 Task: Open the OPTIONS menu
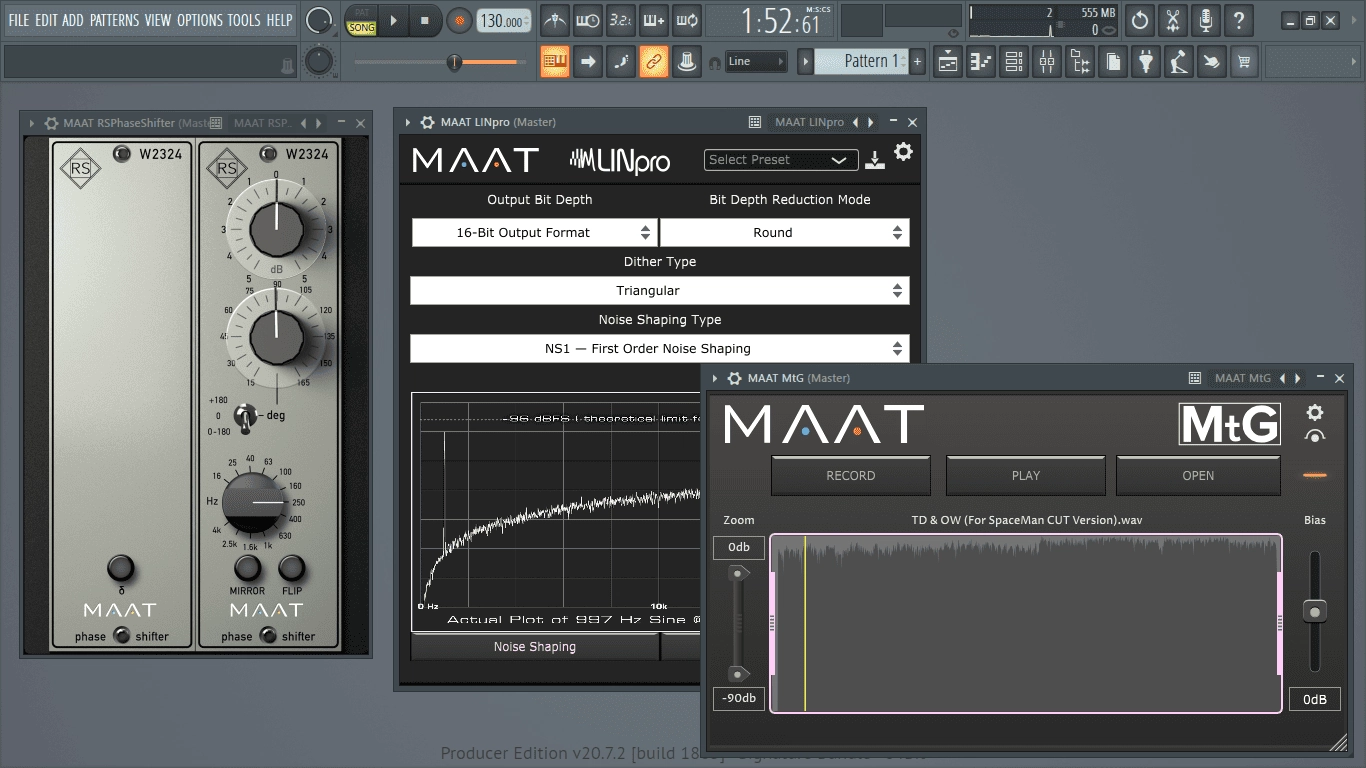(x=200, y=20)
